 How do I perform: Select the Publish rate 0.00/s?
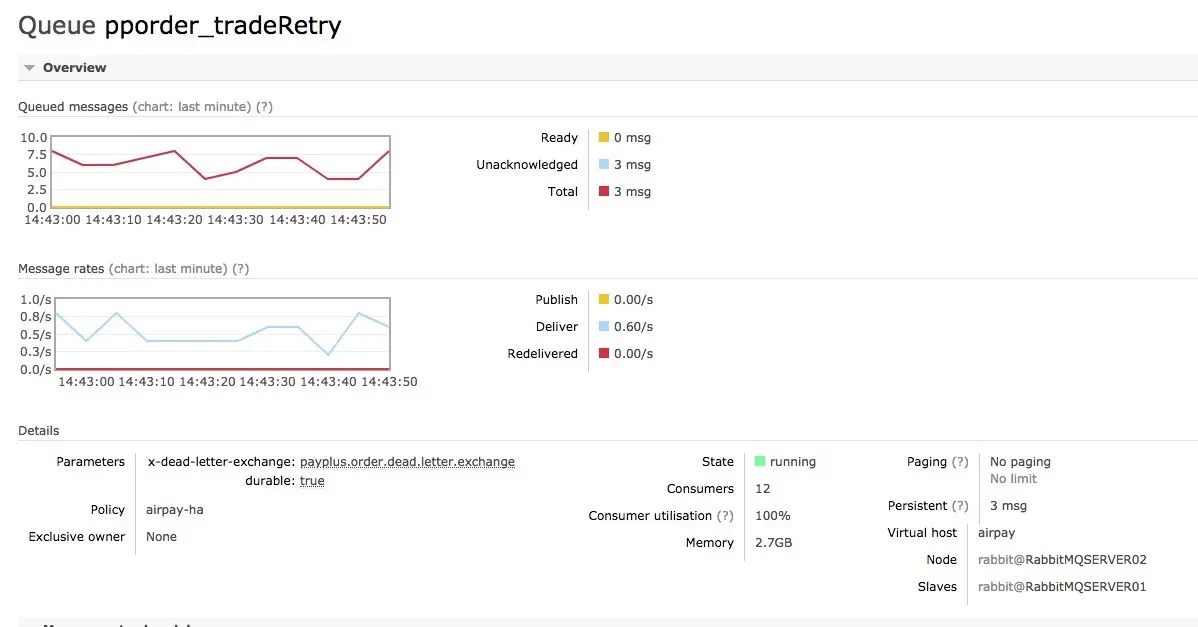click(x=633, y=300)
